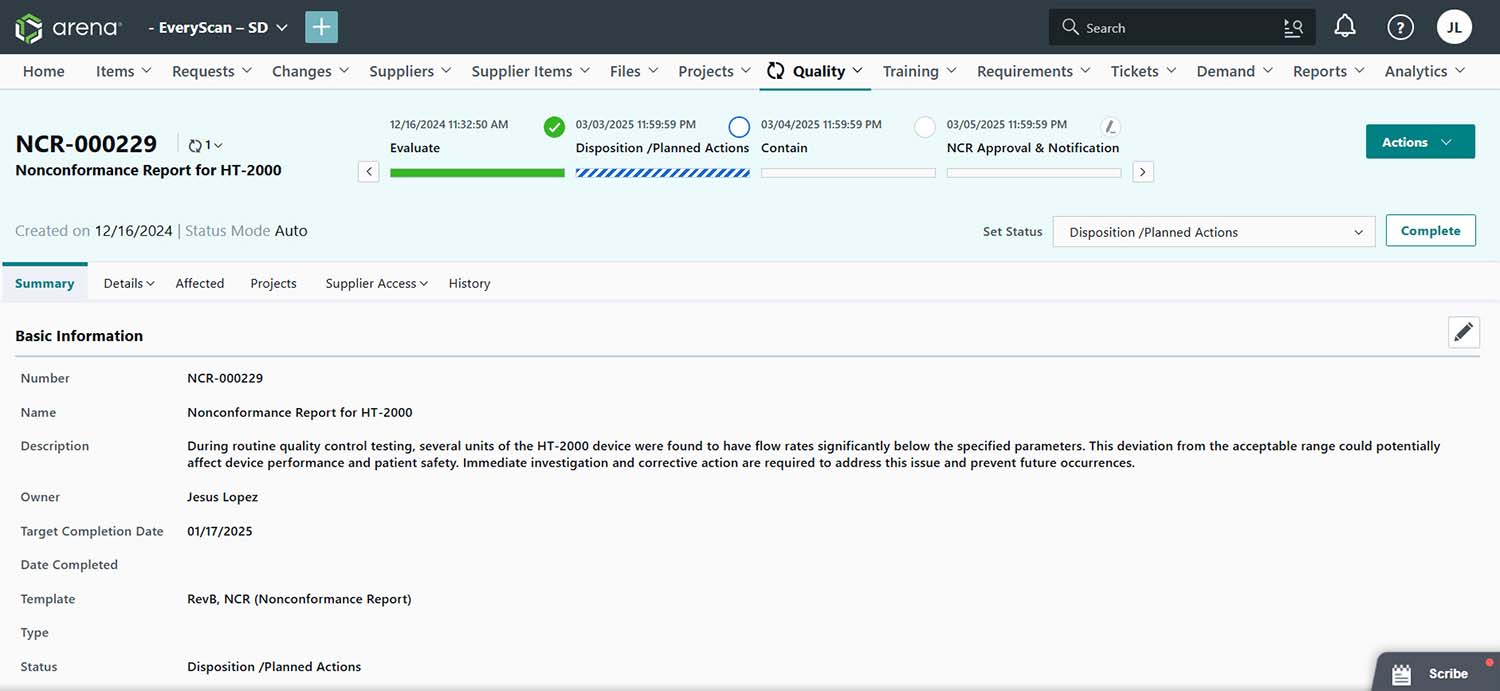Click the NCR Approval sign-off pencil icon
Viewport: 1500px width, 691px height.
coord(1110,127)
